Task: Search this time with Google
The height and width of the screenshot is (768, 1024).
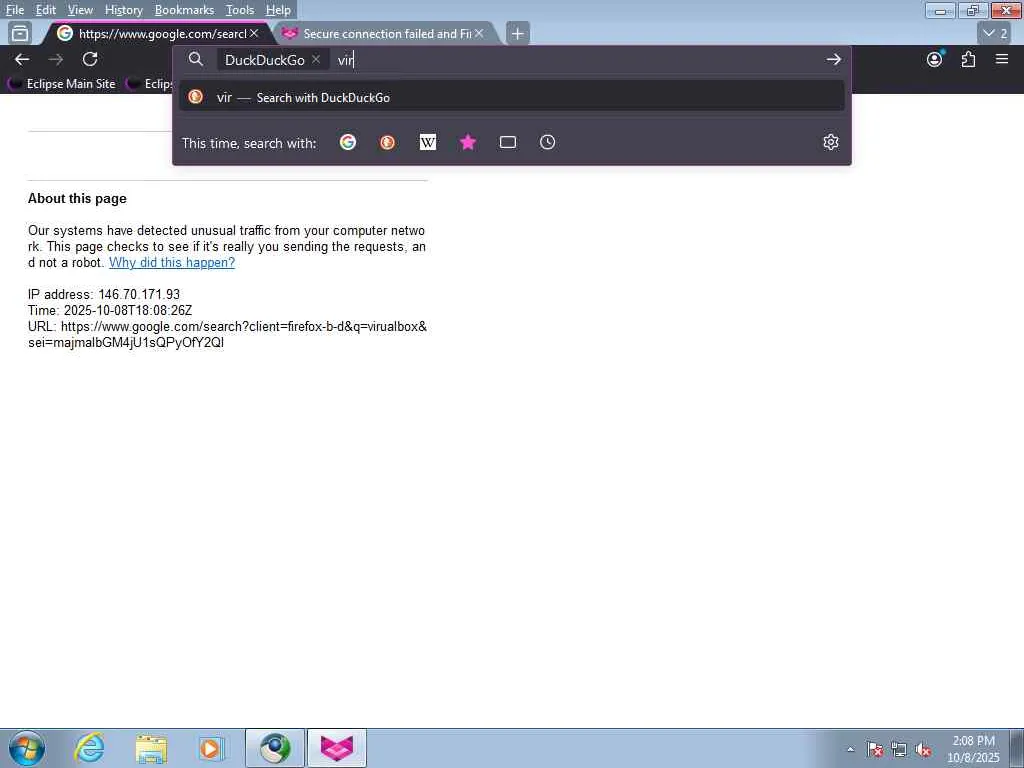Action: tap(348, 142)
